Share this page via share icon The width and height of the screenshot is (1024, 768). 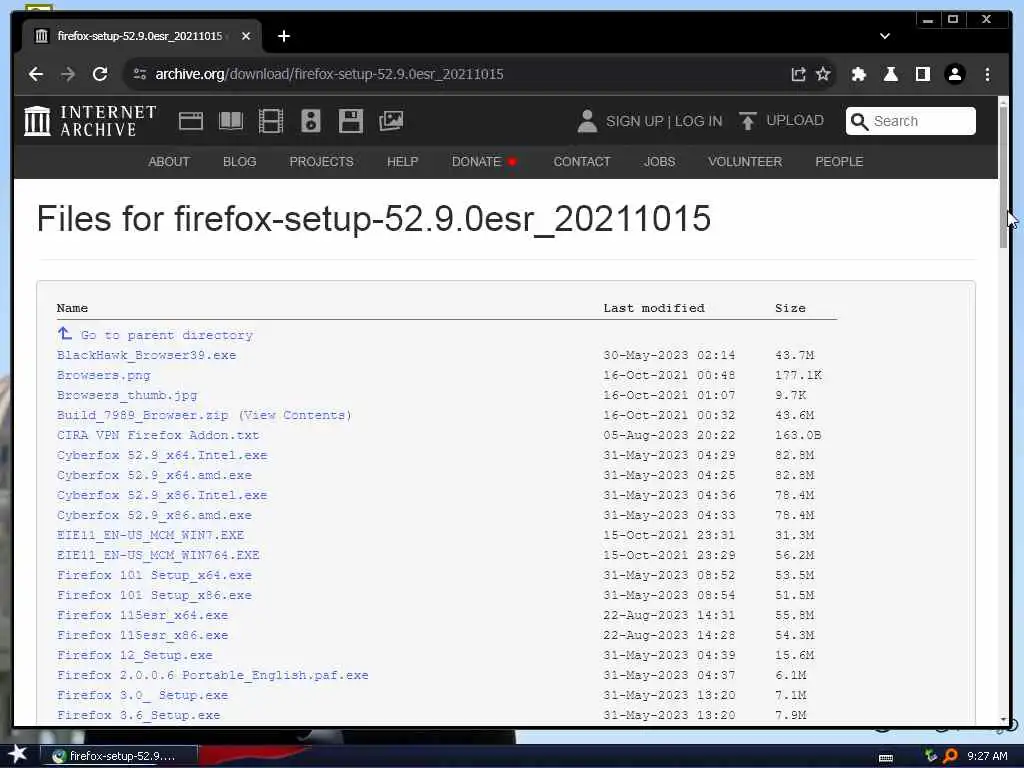pyautogui.click(x=798, y=74)
